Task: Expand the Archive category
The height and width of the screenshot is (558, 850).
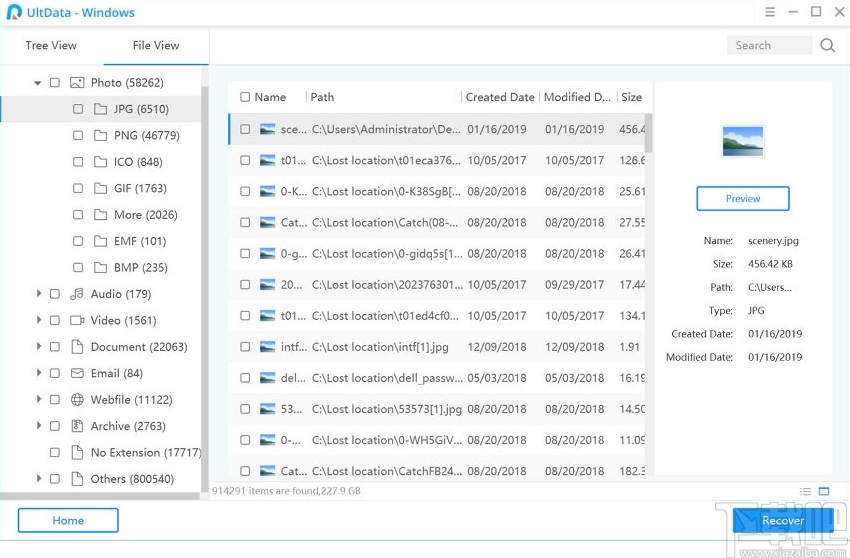Action: coord(38,425)
